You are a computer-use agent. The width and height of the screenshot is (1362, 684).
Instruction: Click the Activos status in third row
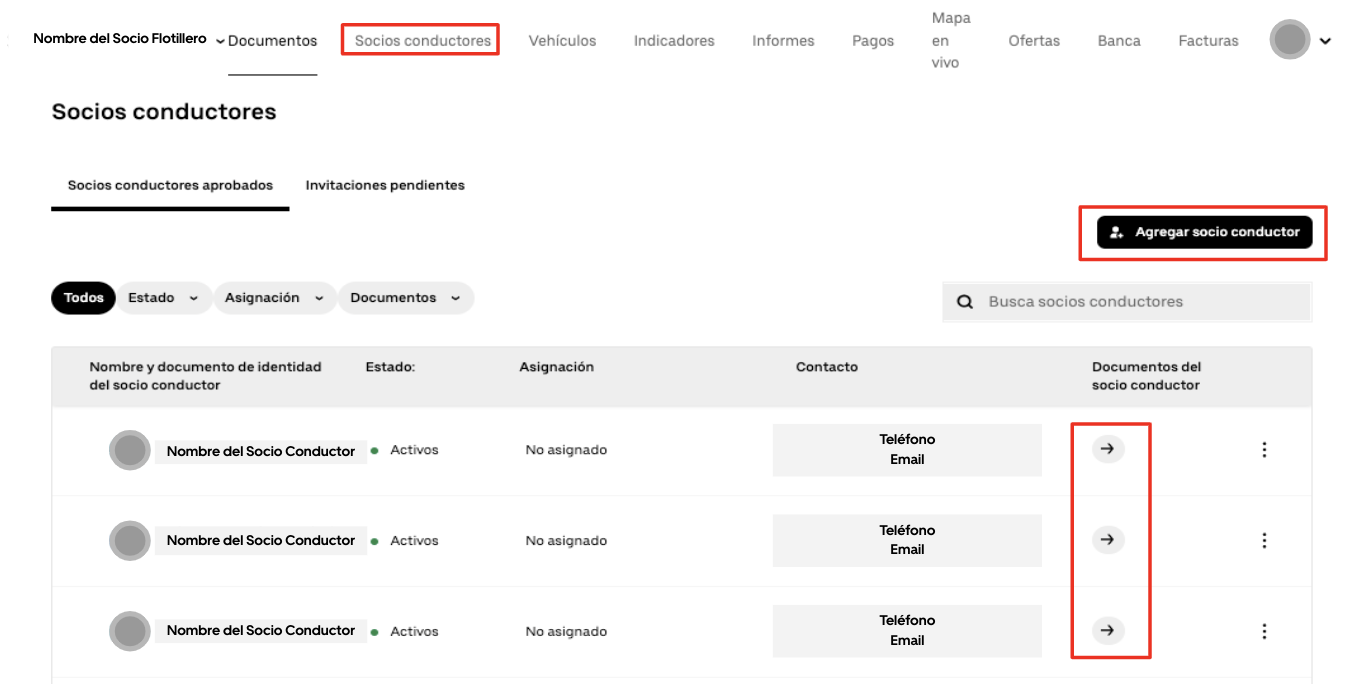click(x=414, y=631)
